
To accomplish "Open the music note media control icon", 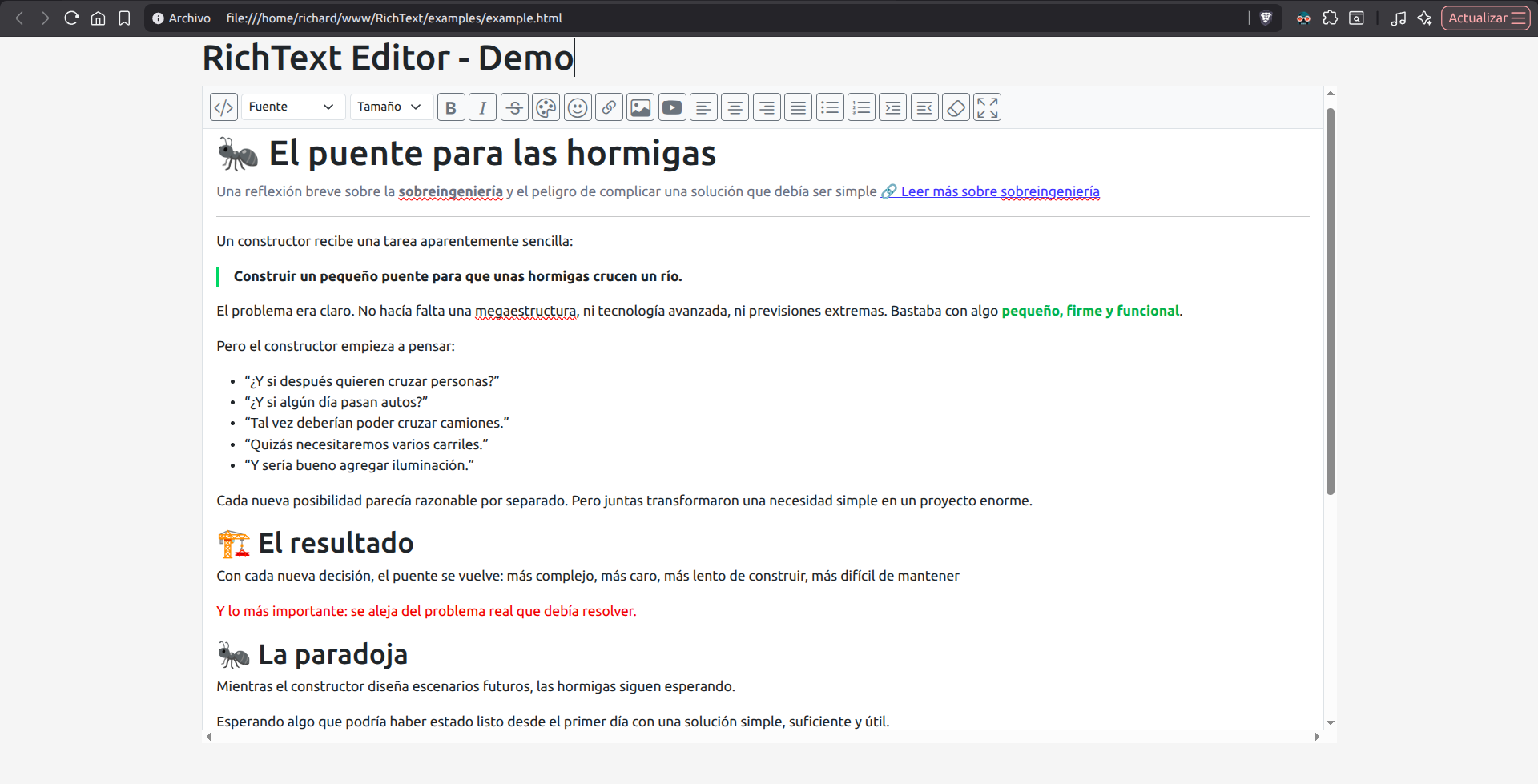I will 1399,18.
